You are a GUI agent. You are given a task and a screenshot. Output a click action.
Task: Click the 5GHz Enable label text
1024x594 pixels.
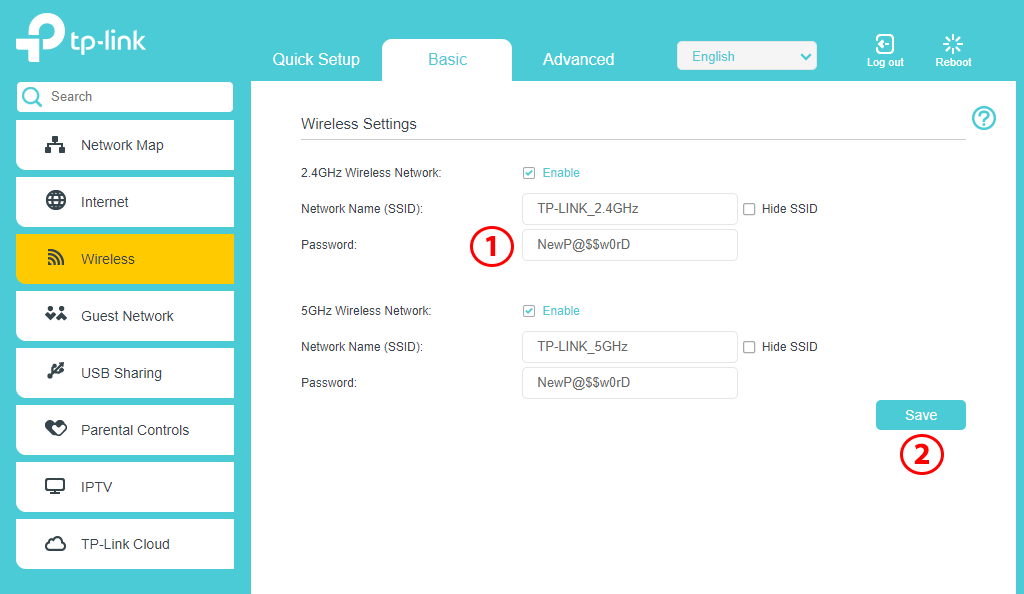point(561,311)
